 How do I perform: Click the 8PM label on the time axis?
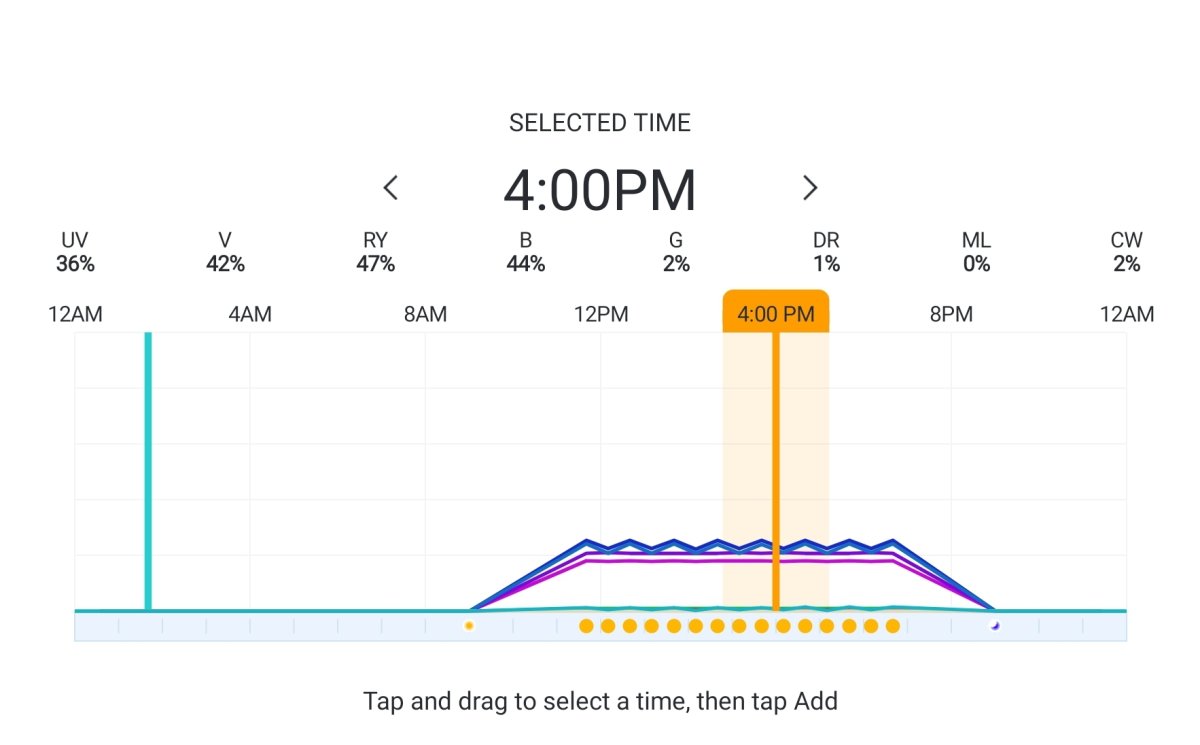coord(951,315)
